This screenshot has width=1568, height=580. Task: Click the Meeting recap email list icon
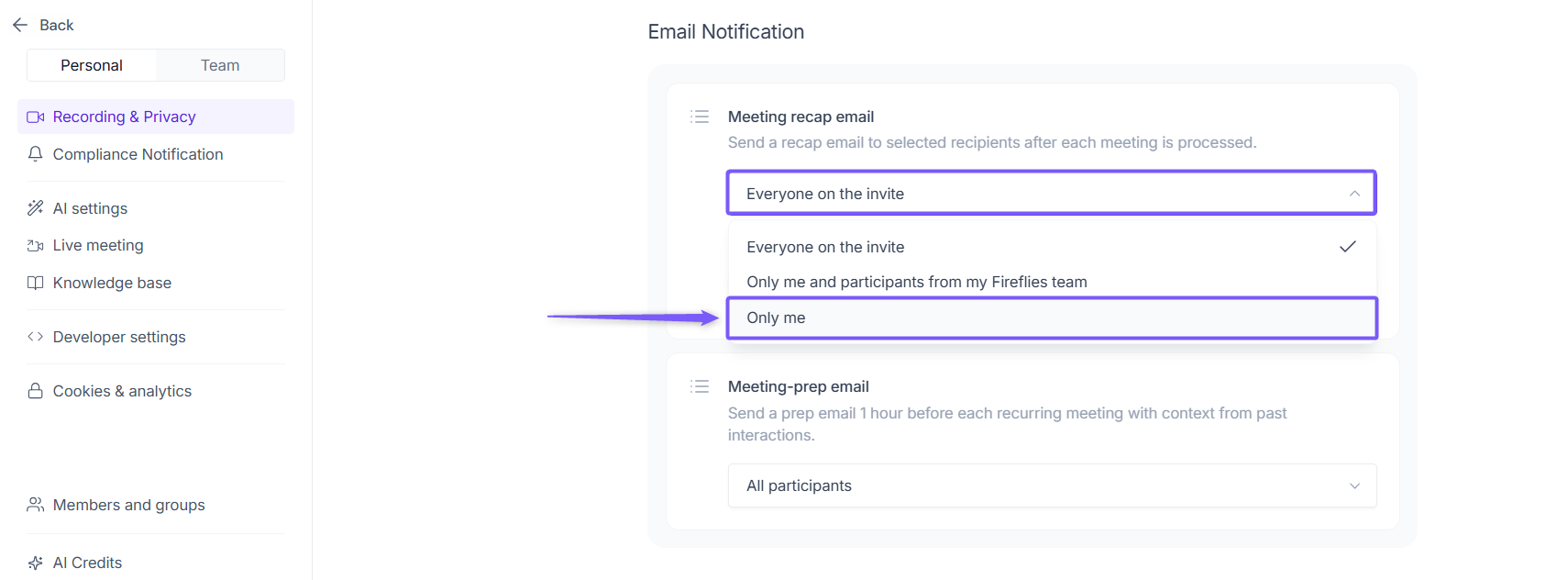click(700, 117)
